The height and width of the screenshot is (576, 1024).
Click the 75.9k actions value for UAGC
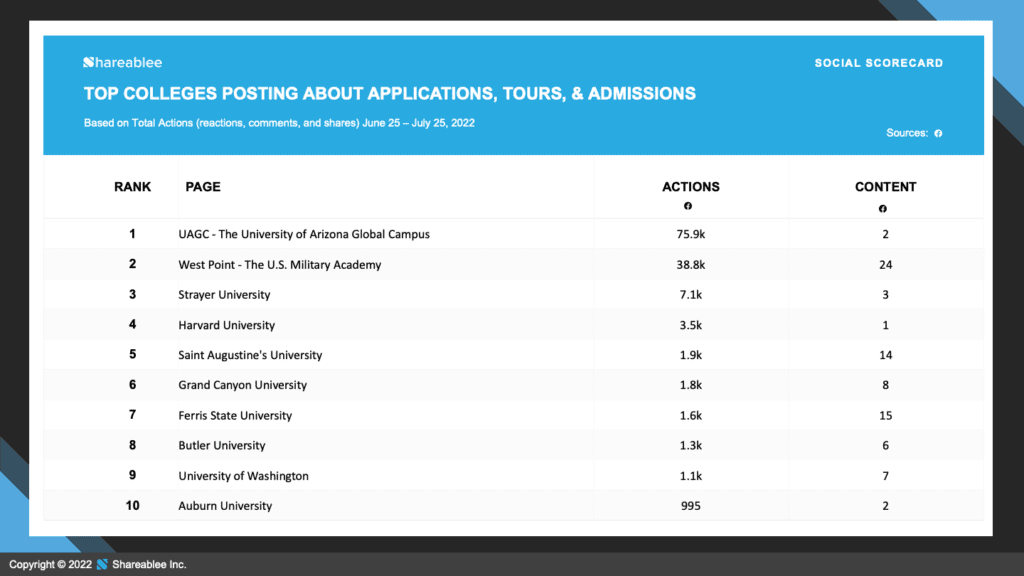pyautogui.click(x=691, y=234)
